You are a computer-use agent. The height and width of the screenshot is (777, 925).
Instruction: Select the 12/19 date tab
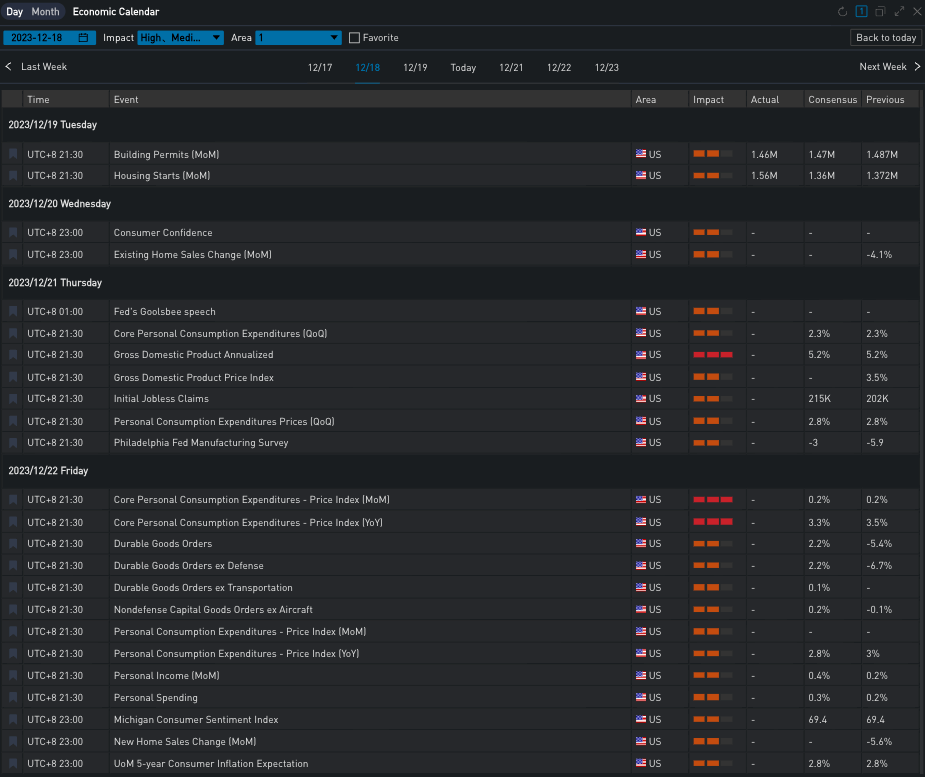coord(415,68)
